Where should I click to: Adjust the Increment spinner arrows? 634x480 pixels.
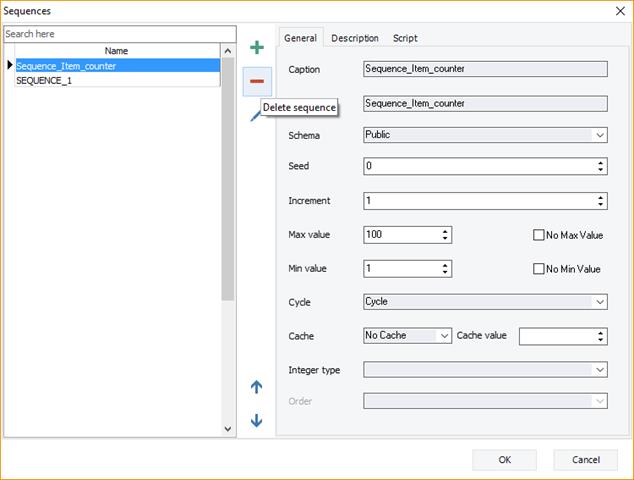600,201
